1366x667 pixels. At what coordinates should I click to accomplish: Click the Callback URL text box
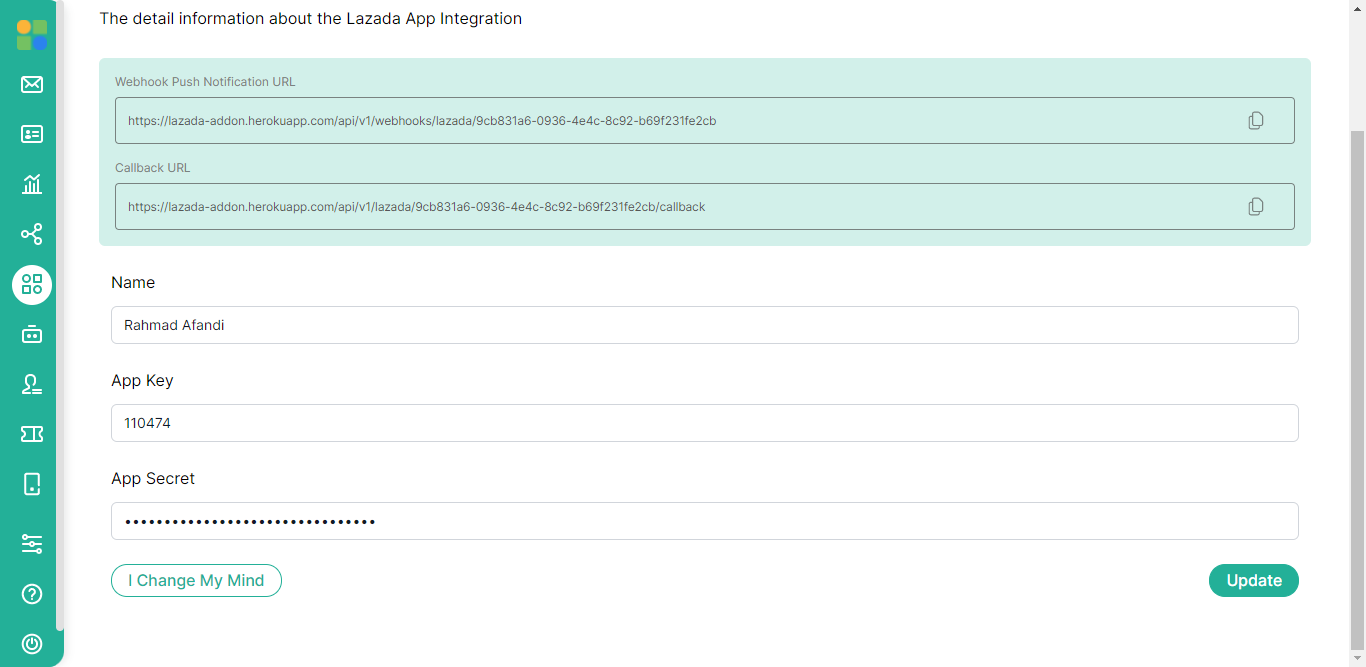pyautogui.click(x=705, y=207)
